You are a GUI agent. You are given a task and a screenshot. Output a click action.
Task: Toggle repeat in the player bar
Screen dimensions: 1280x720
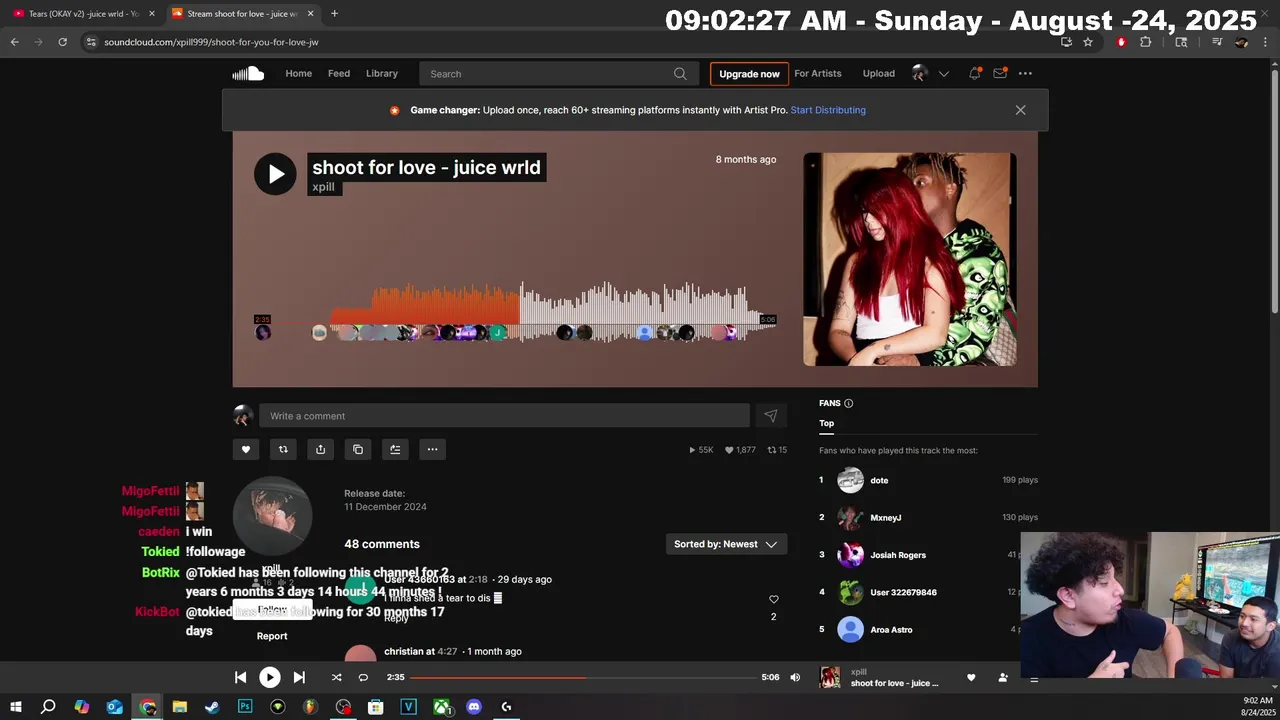click(x=363, y=677)
